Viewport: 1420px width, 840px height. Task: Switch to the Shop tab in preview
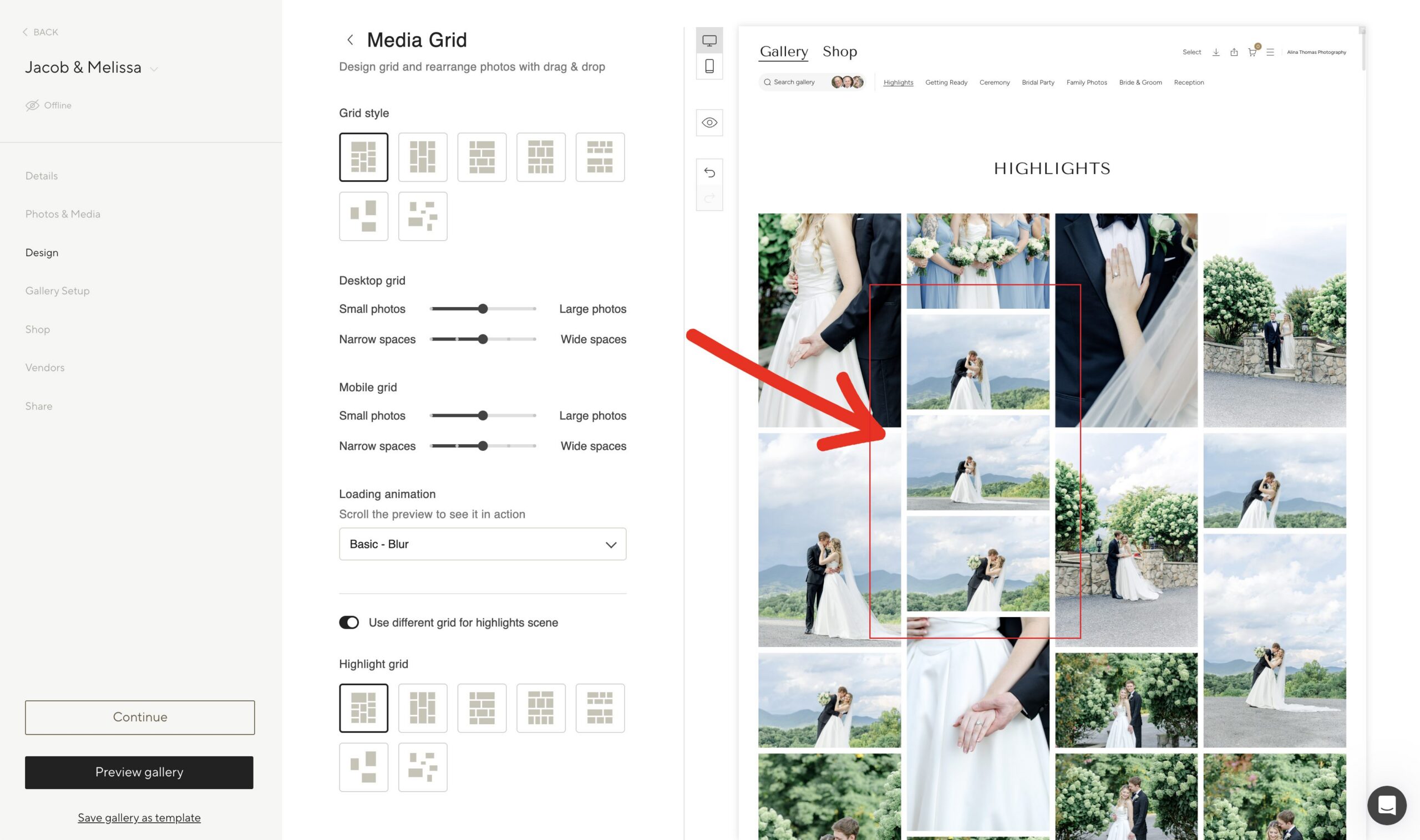[840, 52]
